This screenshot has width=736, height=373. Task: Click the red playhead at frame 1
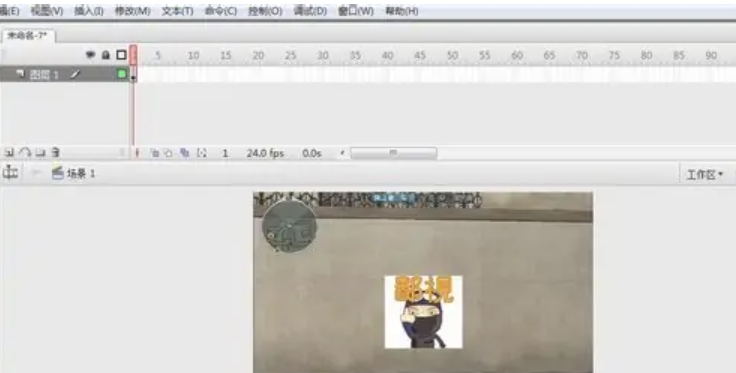pyautogui.click(x=134, y=55)
